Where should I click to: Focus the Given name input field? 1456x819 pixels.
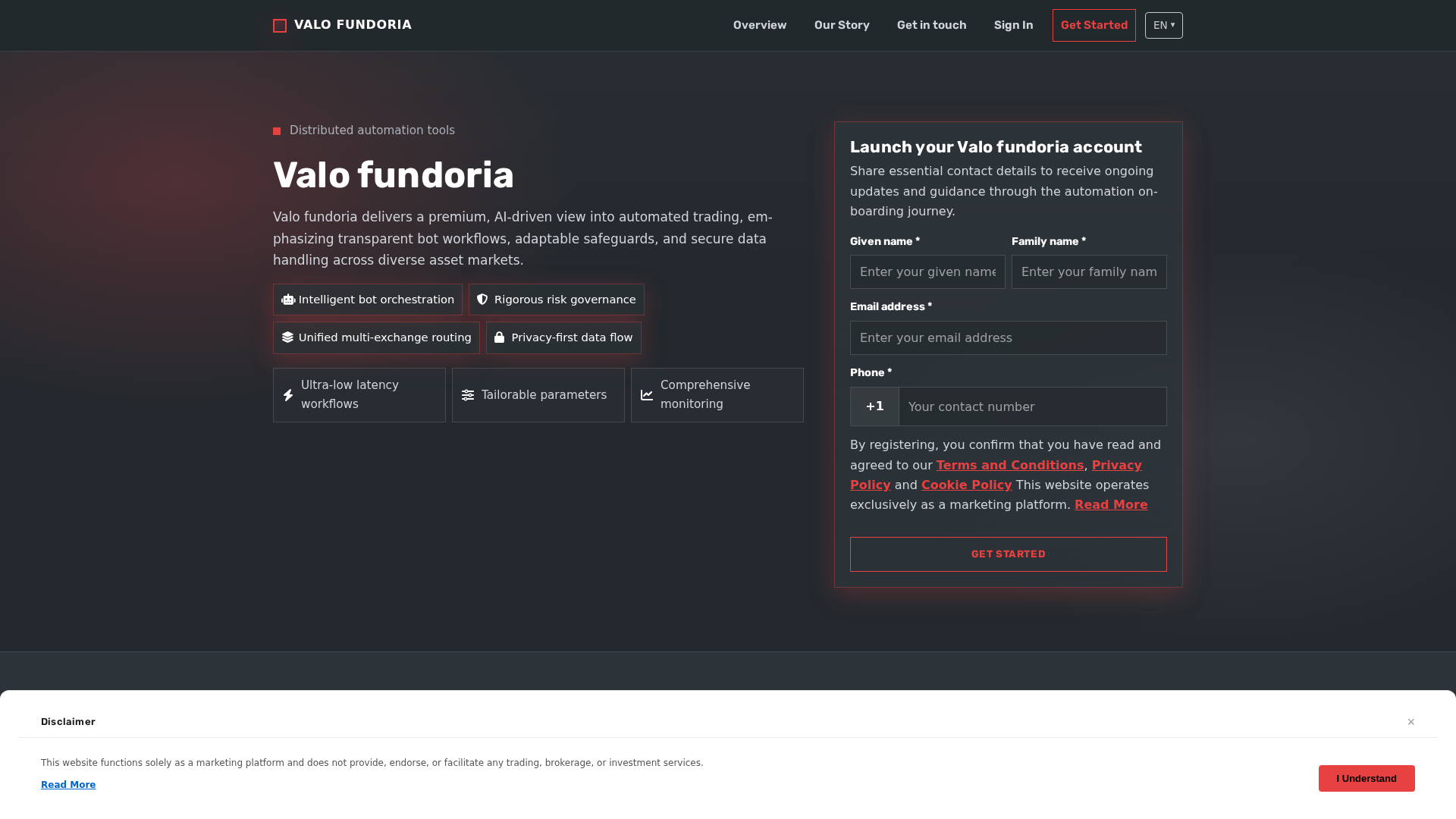(x=927, y=272)
